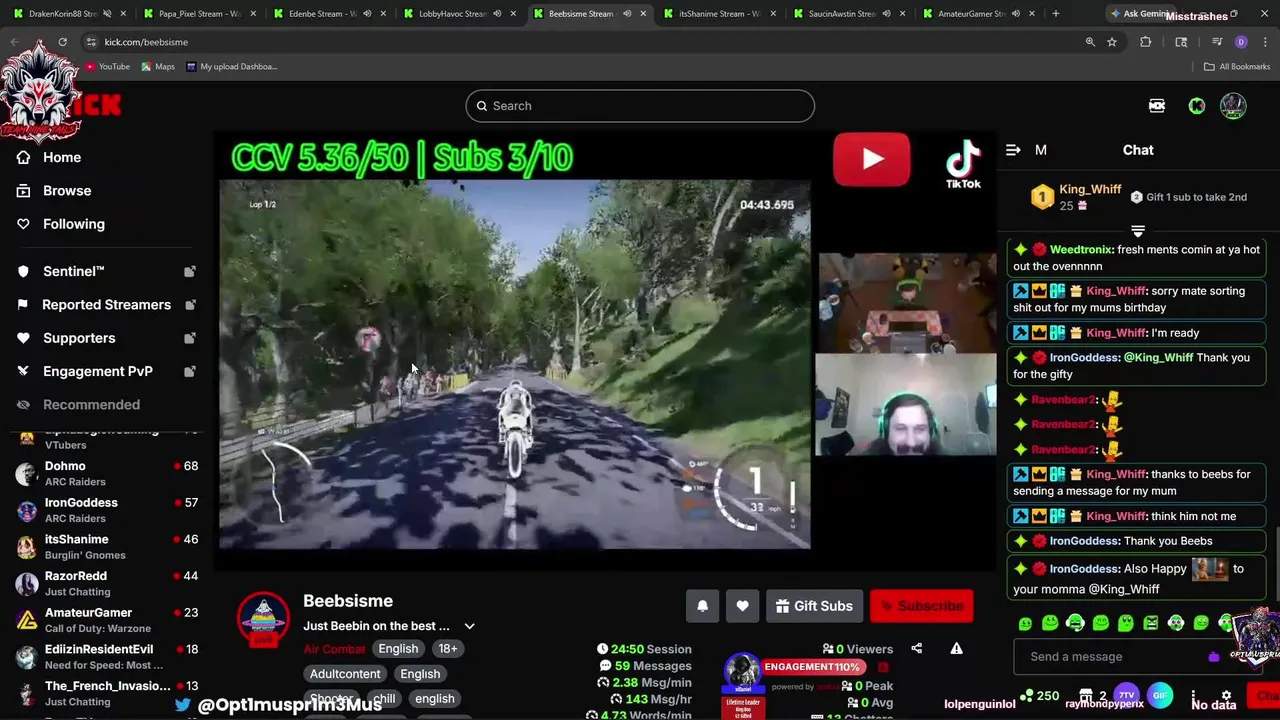1280x720 pixels.
Task: Click the Air Combat category link
Action: coord(334,649)
